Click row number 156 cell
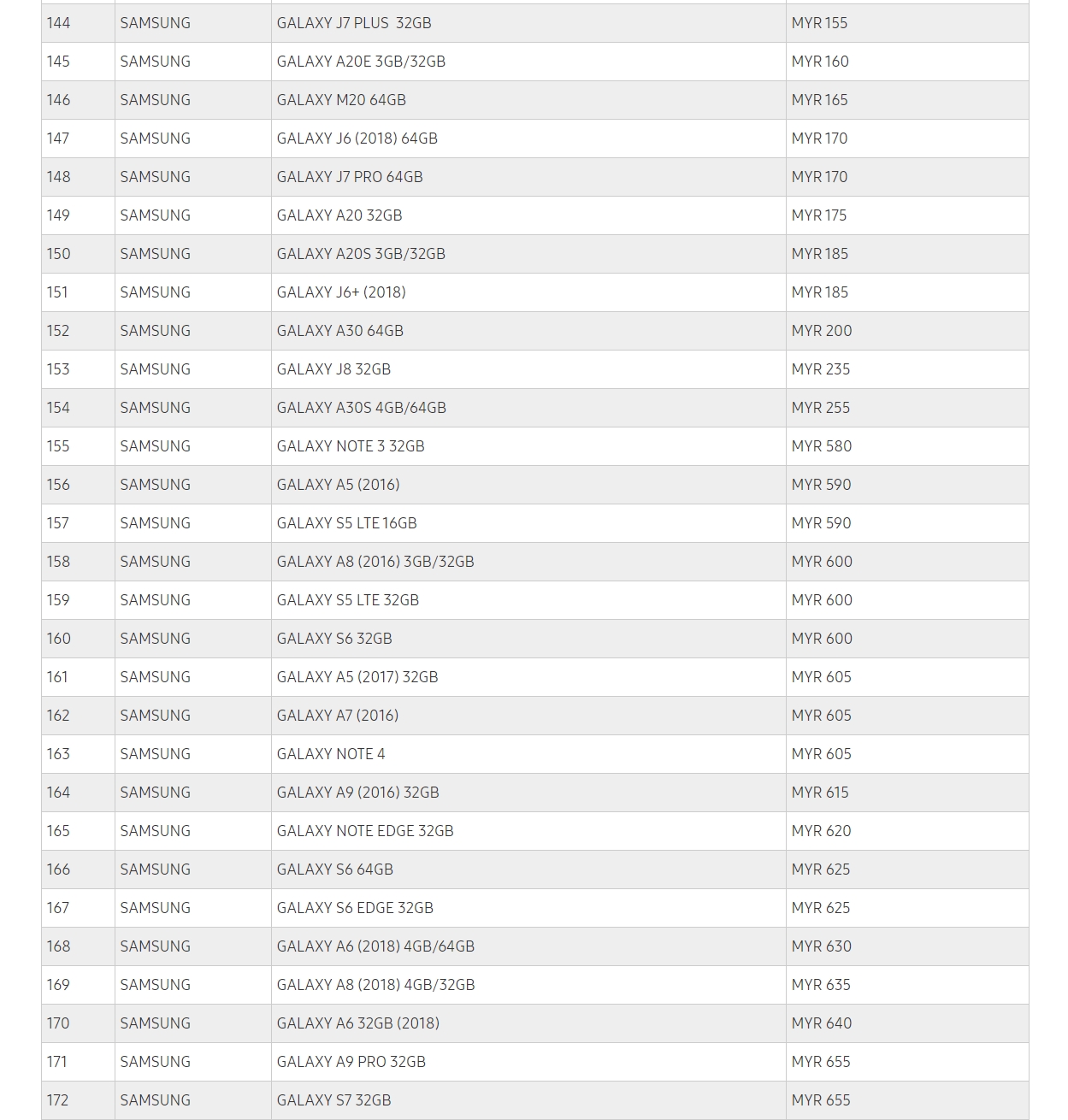The image size is (1068, 1120). (x=58, y=485)
